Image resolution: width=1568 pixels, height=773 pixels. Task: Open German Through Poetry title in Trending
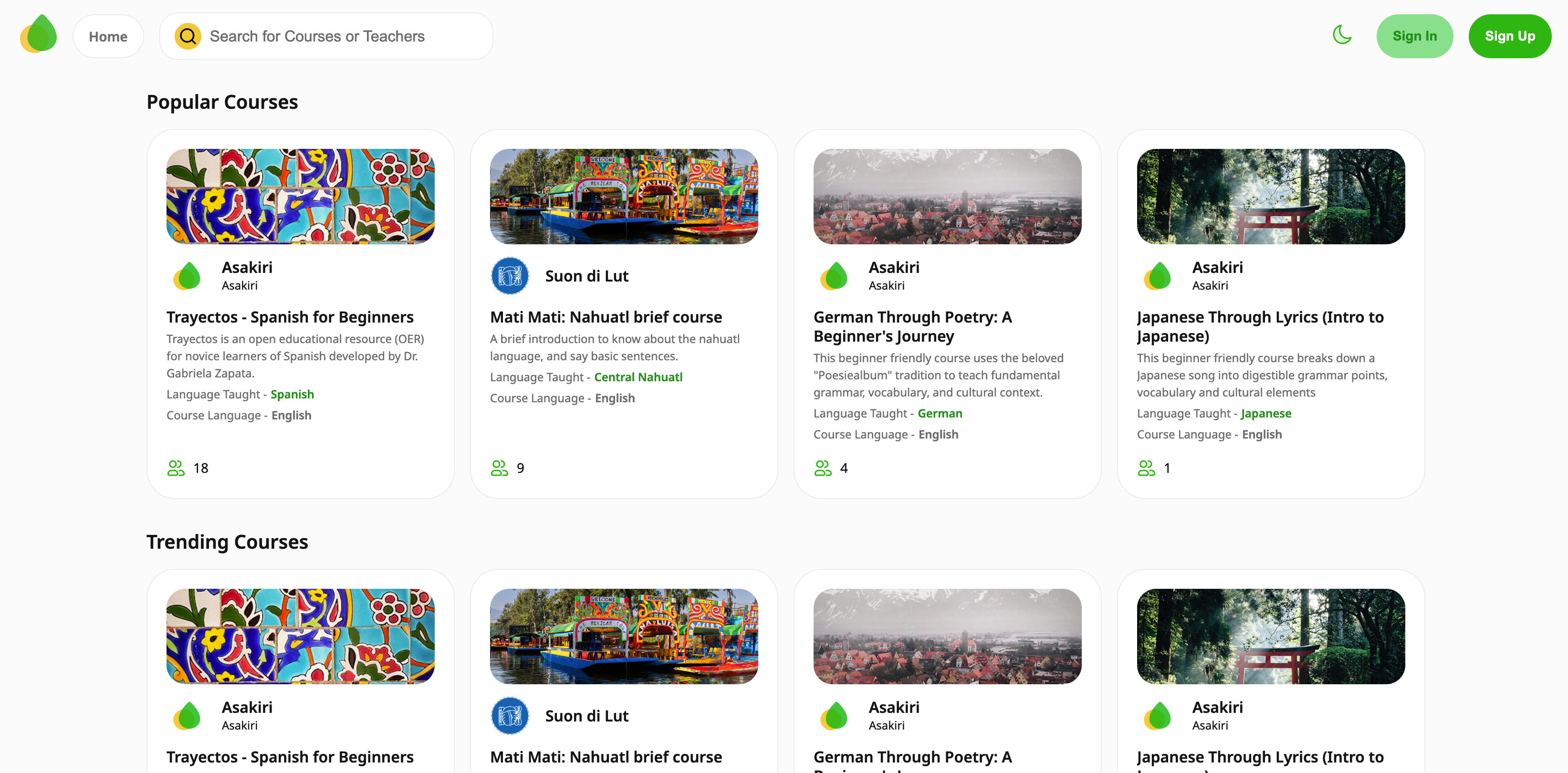[913, 760]
